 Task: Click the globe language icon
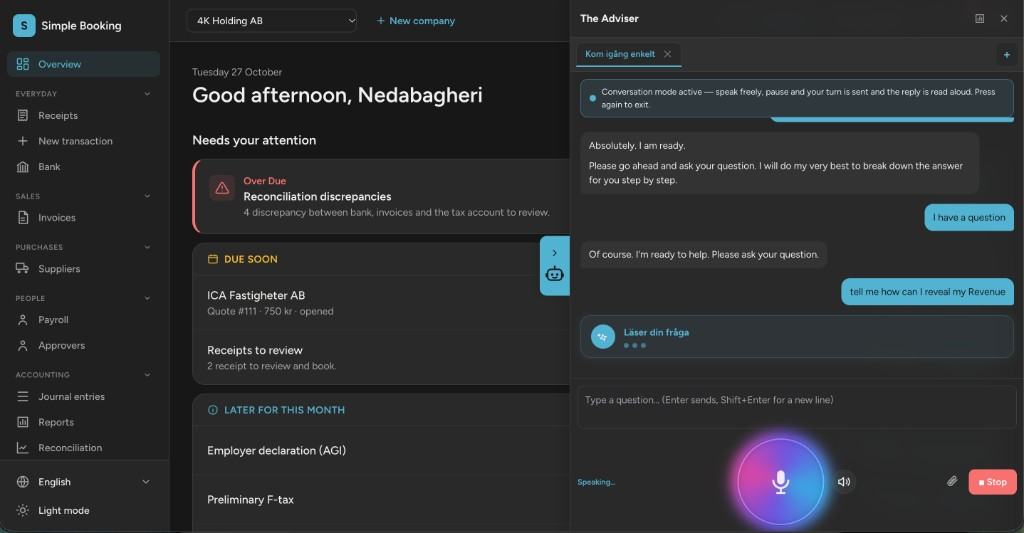[x=23, y=482]
